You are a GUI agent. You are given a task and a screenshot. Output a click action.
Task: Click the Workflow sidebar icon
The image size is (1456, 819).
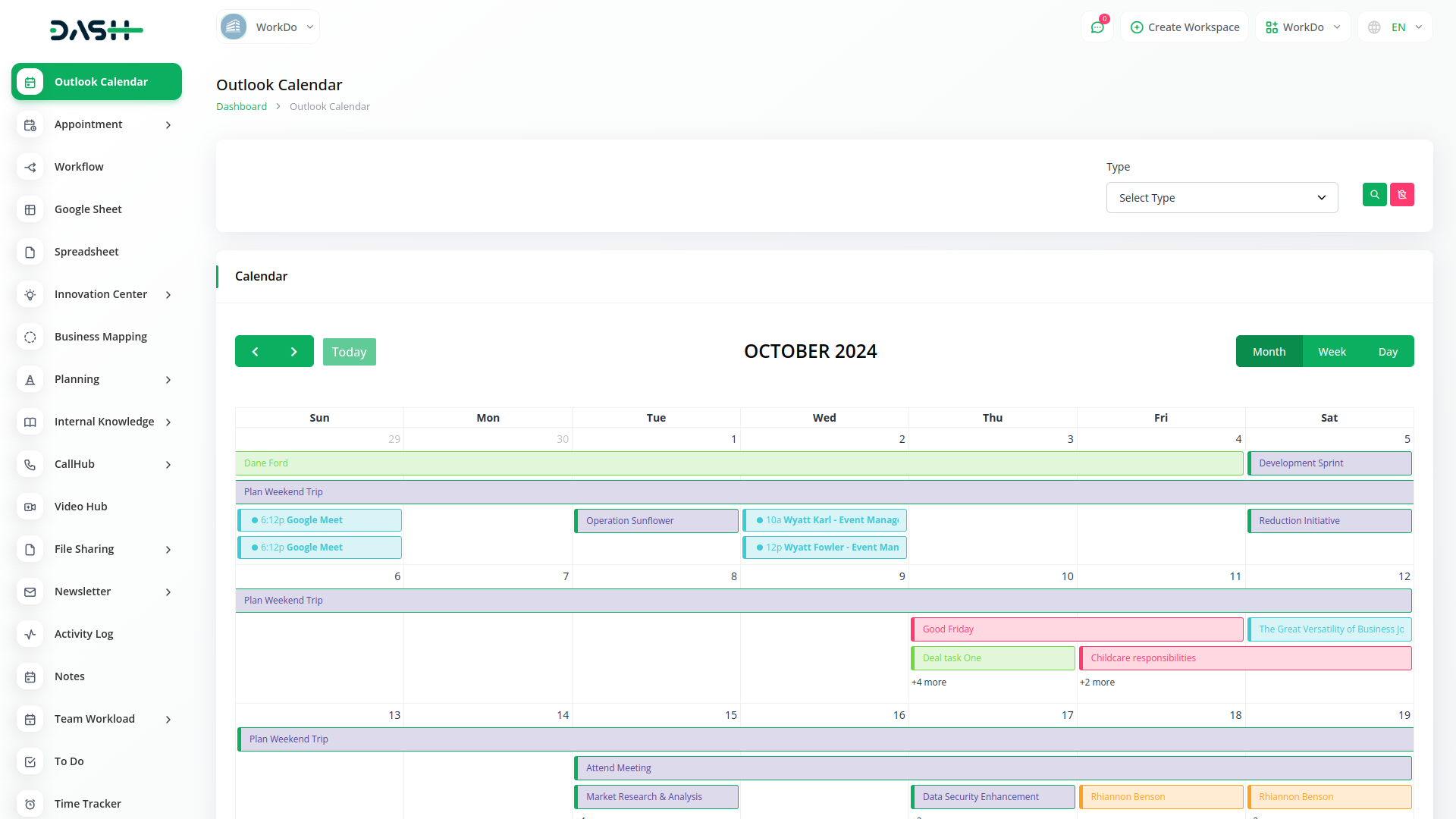tap(30, 167)
